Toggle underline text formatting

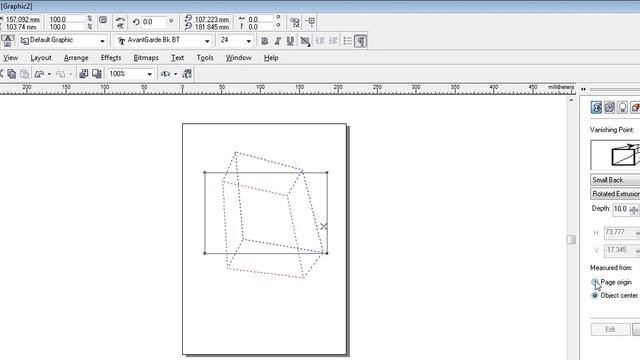pyautogui.click(x=290, y=41)
